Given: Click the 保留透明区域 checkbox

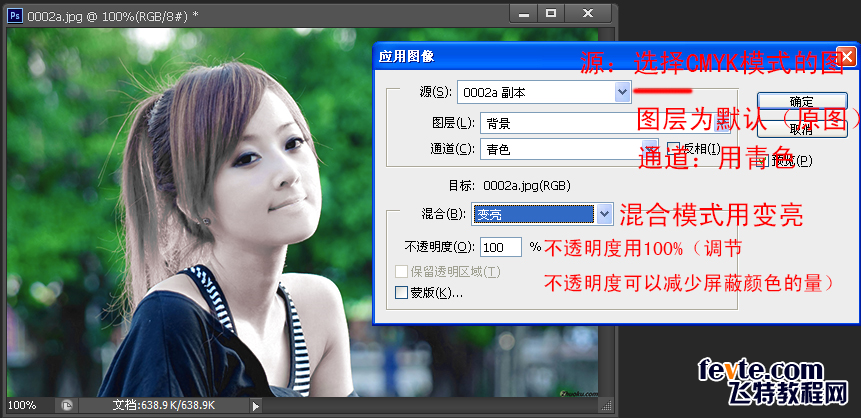Looking at the screenshot, I should click(x=401, y=271).
